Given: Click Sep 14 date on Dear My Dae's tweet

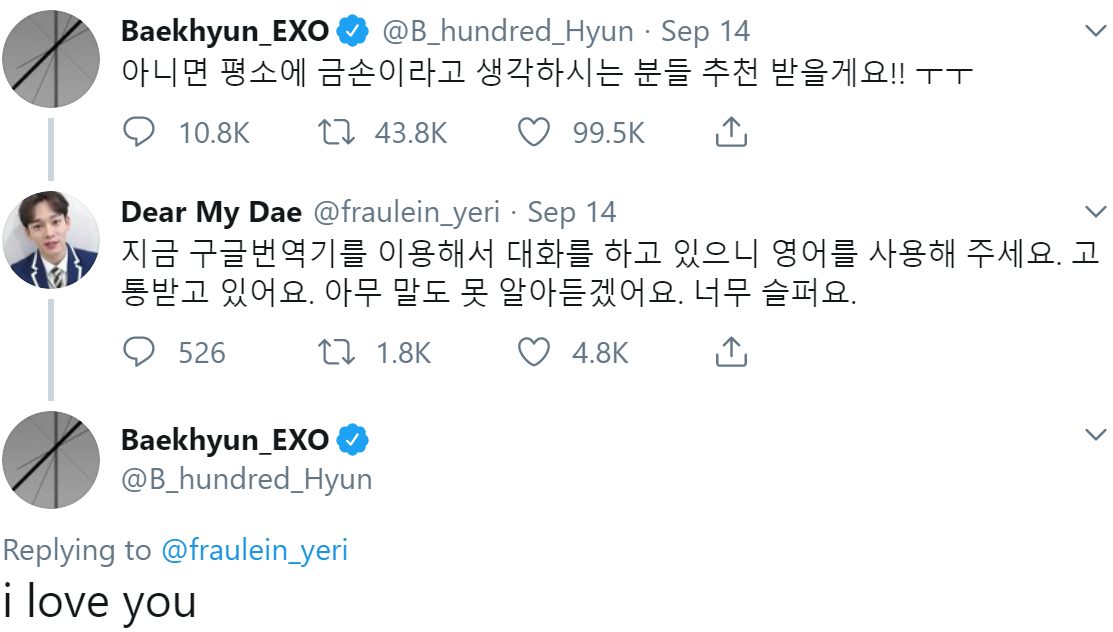Looking at the screenshot, I should [x=572, y=212].
